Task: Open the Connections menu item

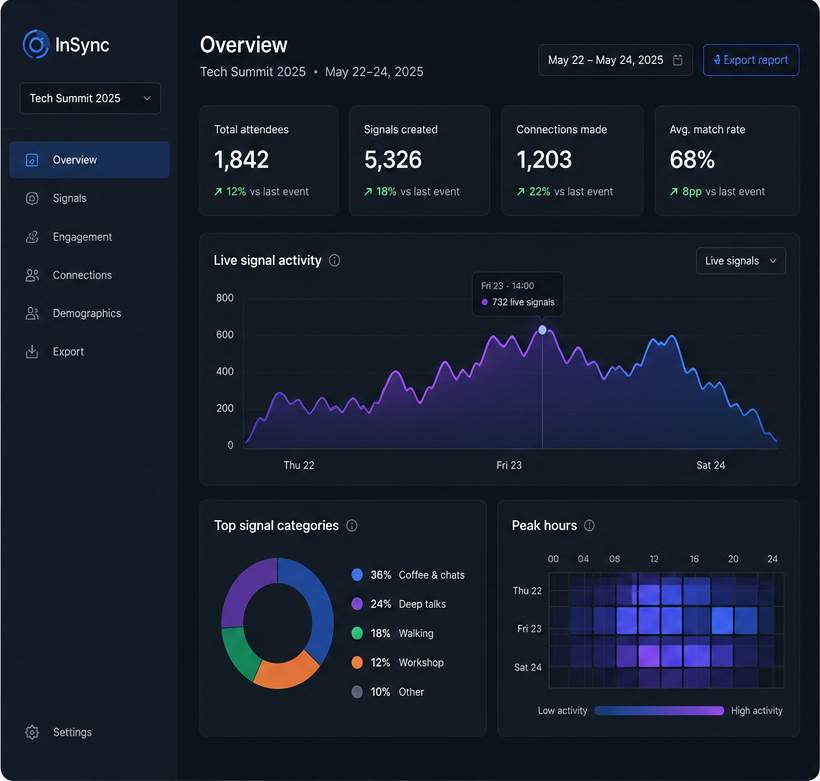Action: pos(89,275)
